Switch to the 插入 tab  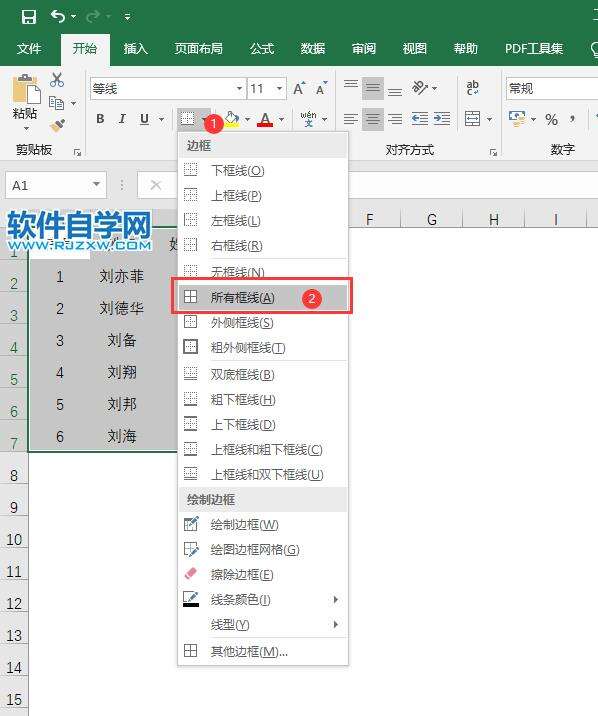pyautogui.click(x=136, y=49)
